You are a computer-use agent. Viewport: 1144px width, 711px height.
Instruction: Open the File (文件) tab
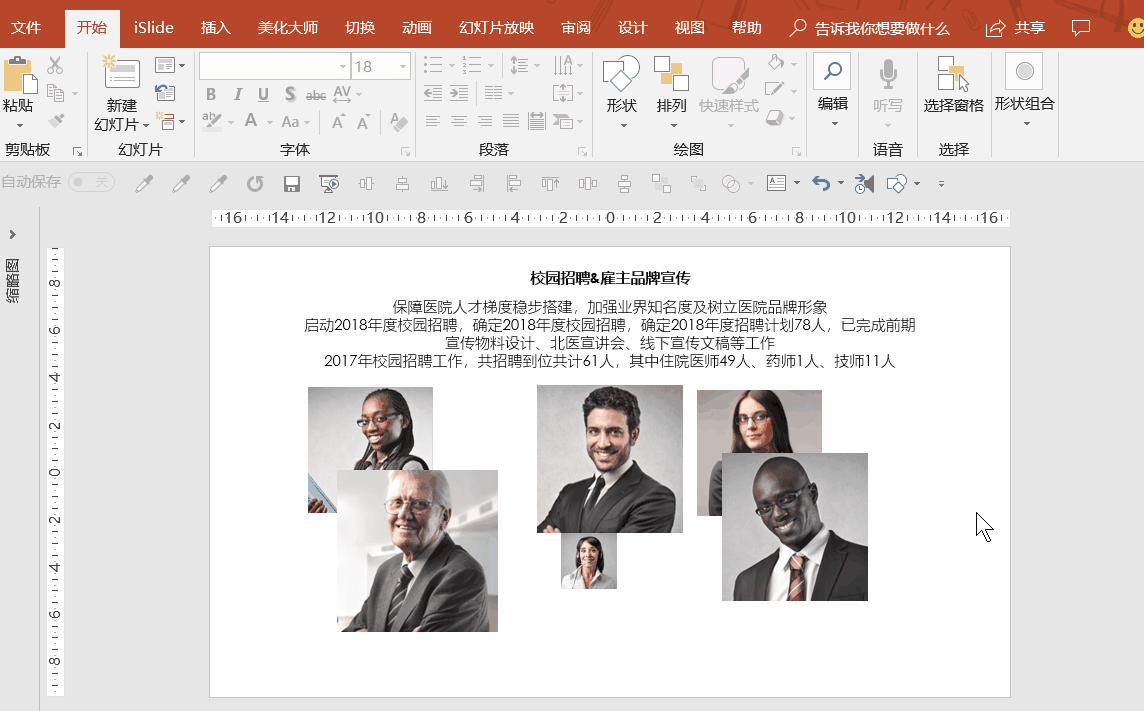pyautogui.click(x=26, y=28)
